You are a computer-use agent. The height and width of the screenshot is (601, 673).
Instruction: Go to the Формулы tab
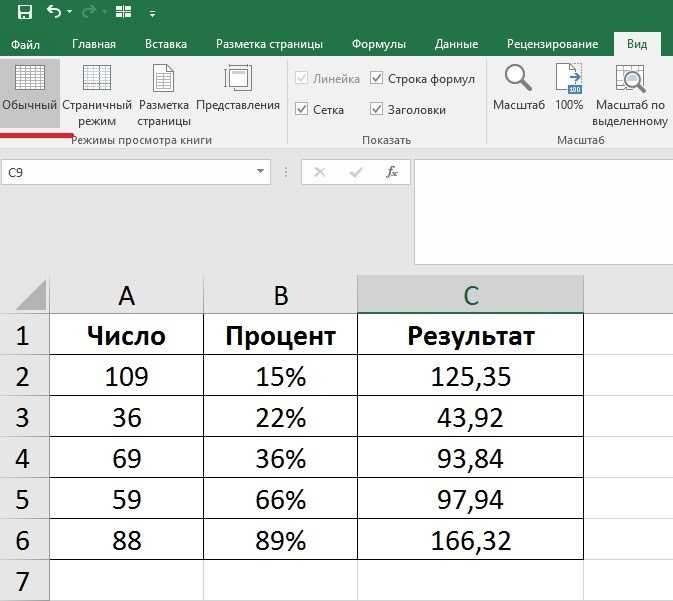(379, 44)
